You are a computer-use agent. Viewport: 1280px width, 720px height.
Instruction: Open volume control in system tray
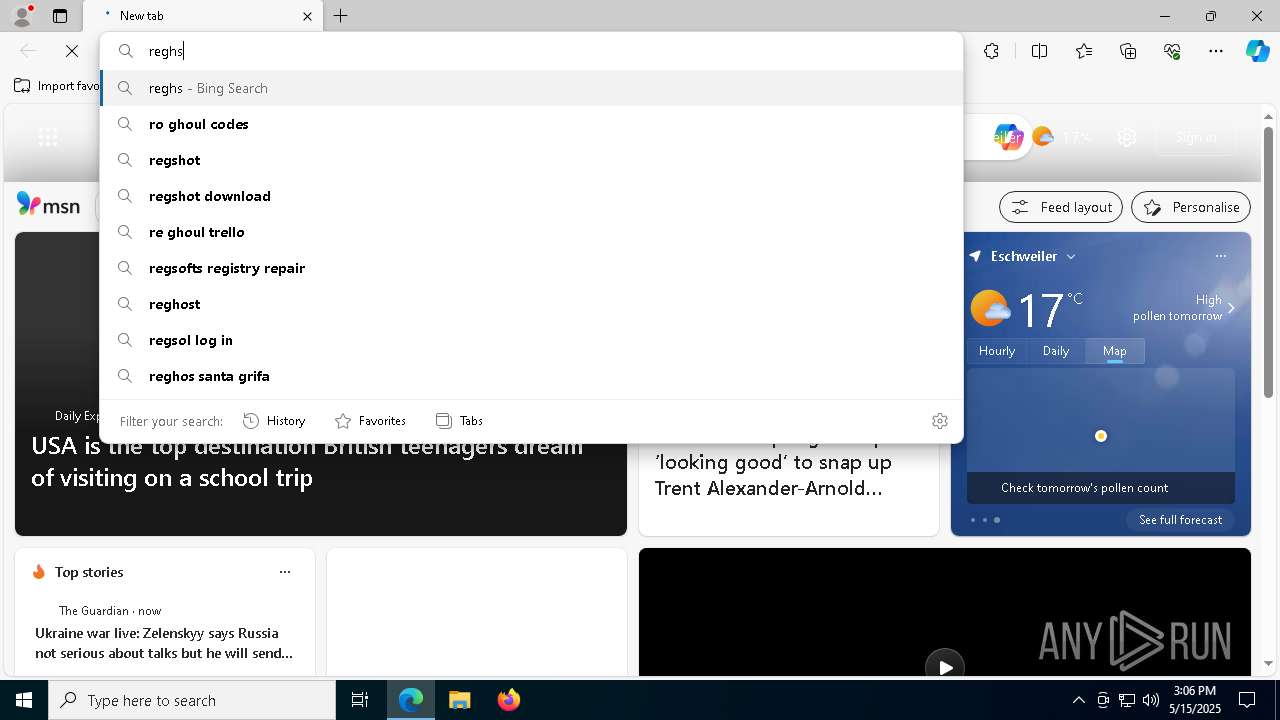pyautogui.click(x=1150, y=700)
